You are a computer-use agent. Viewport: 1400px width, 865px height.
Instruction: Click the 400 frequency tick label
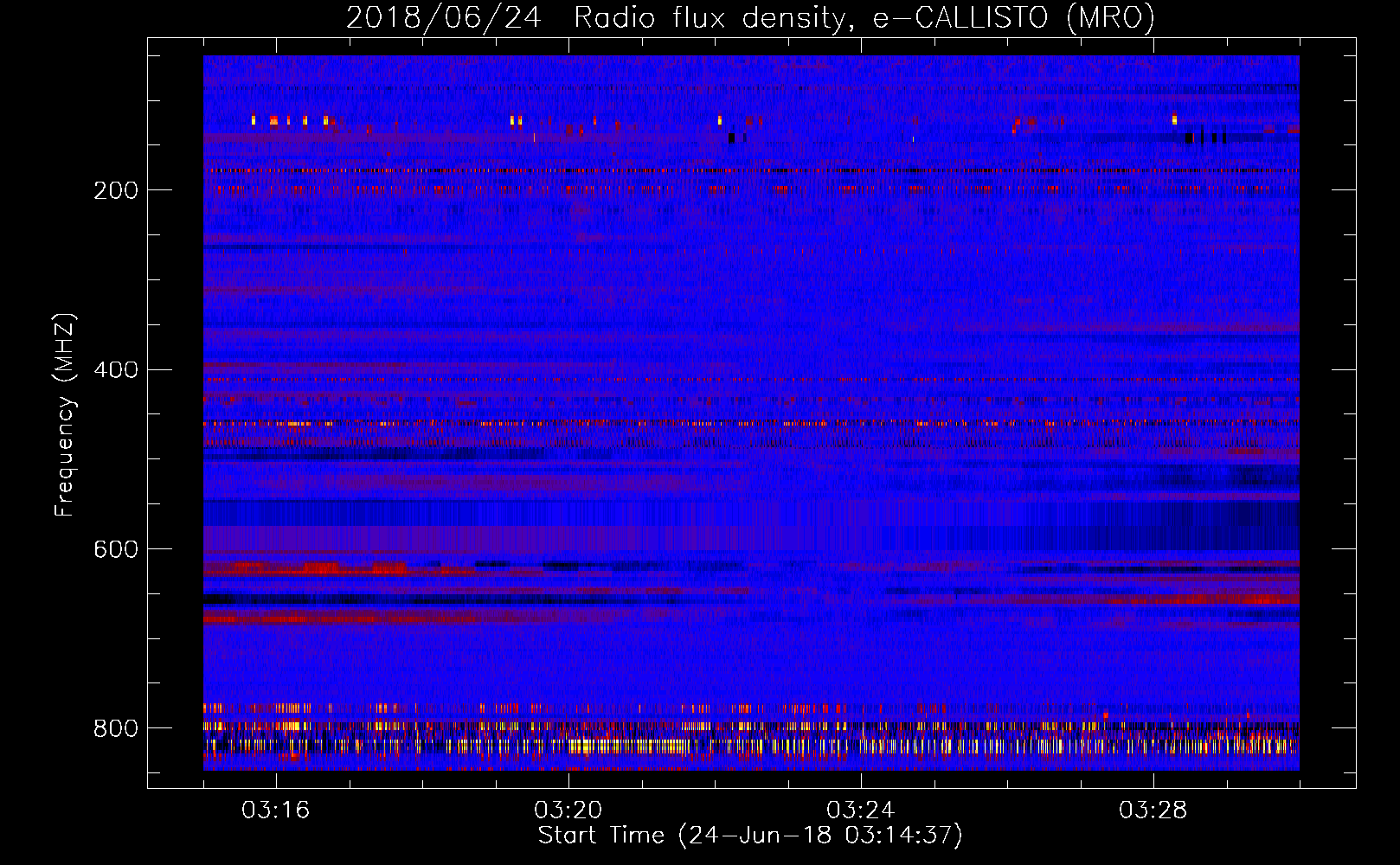click(x=115, y=370)
